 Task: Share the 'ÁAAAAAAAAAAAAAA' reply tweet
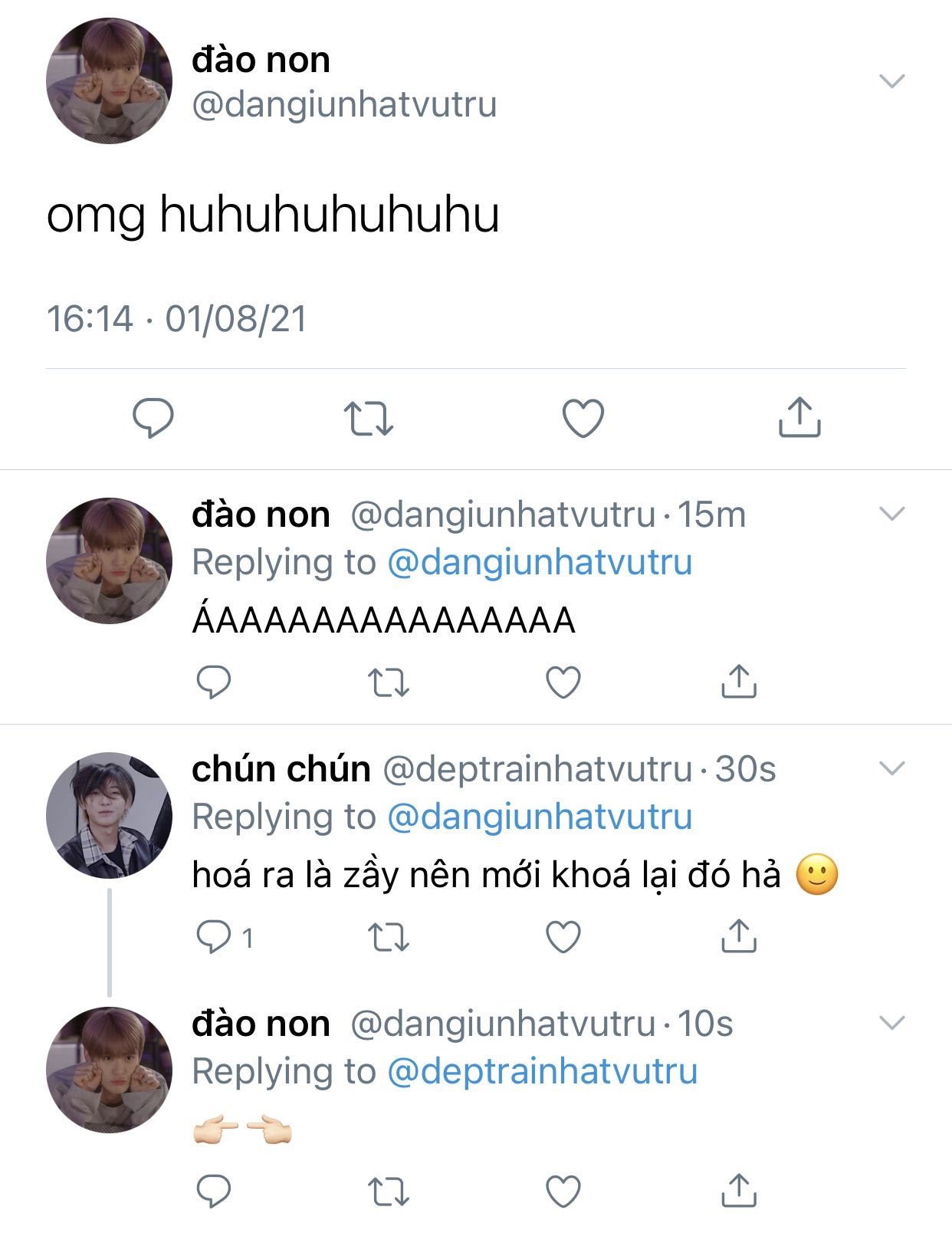click(x=739, y=681)
